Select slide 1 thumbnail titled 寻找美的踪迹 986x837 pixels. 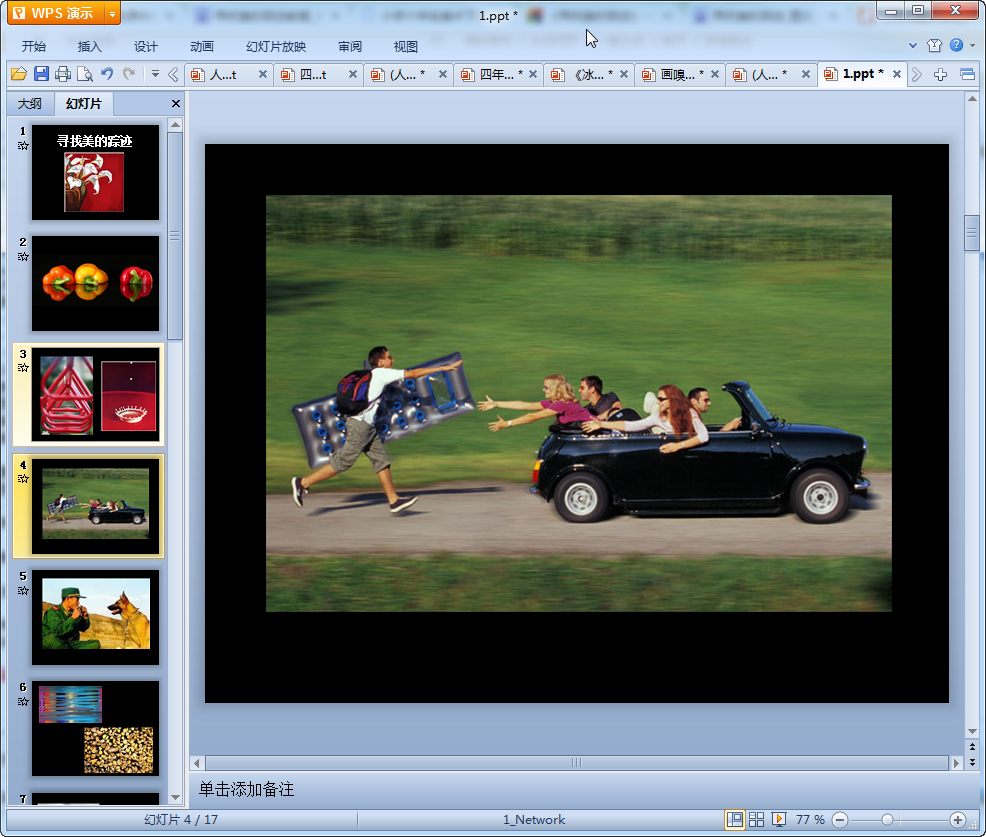click(x=96, y=172)
